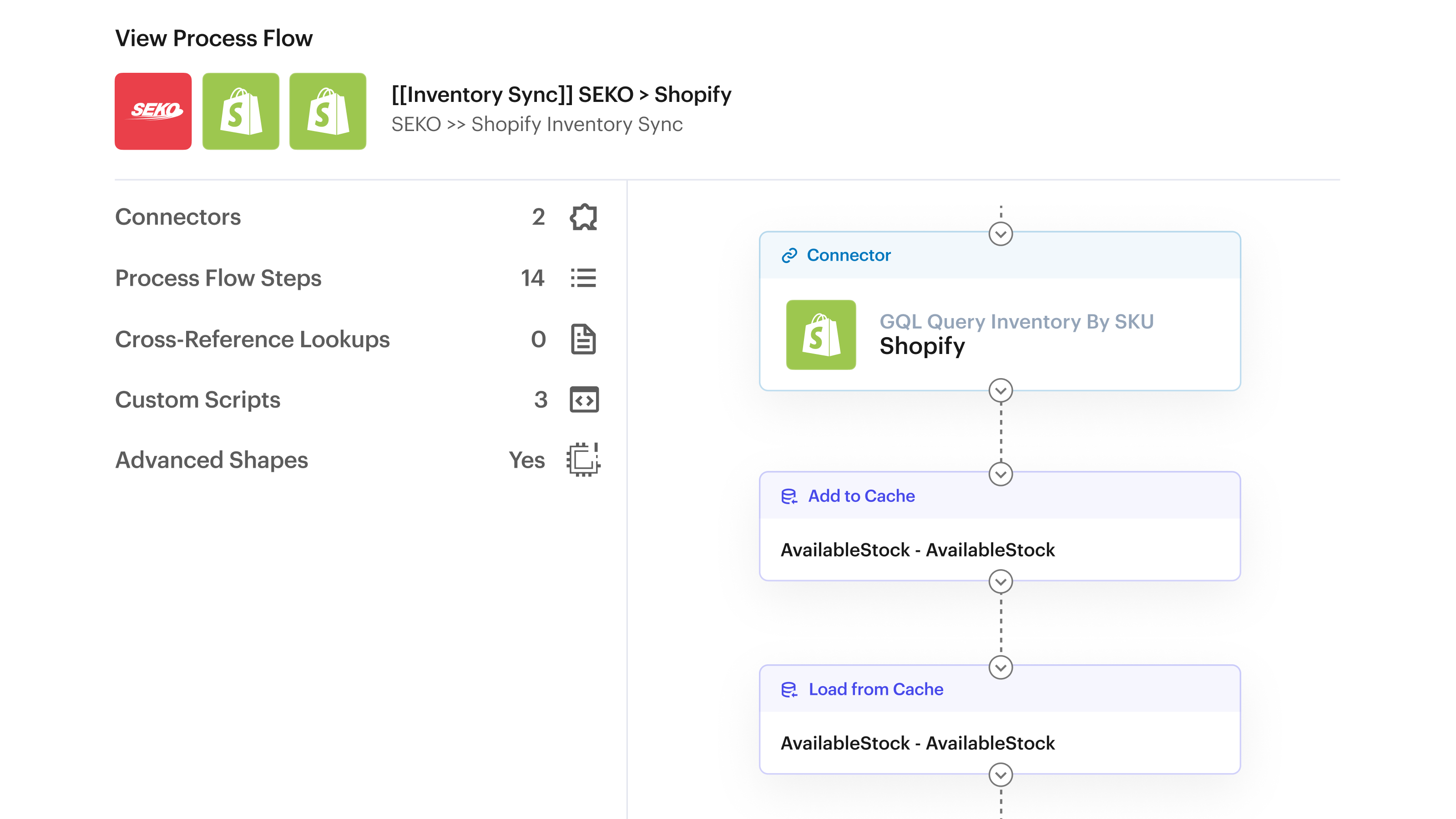Expand the chevron below Load from Cache card
This screenshot has height=819, width=1456.
point(1001,775)
